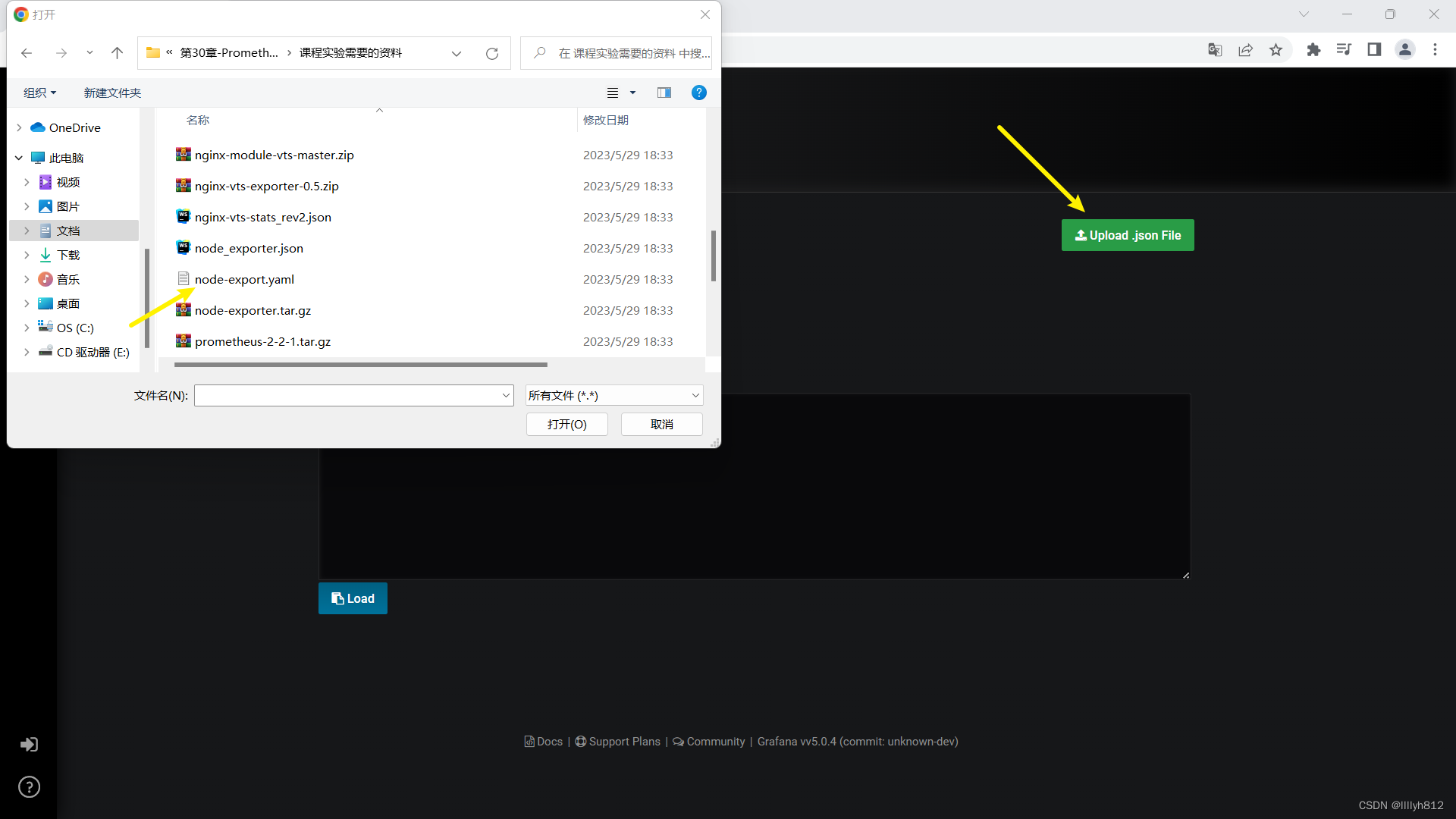Image resolution: width=1456 pixels, height=819 pixels.
Task: Select nginx-vts-stats_rev2.json file
Action: pos(262,217)
